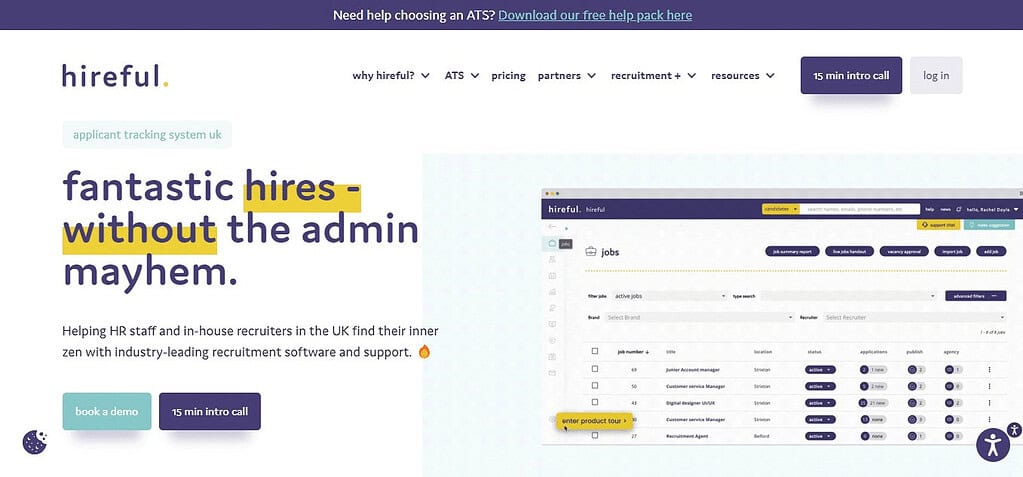Follow the Download our free help pack link

[595, 15]
